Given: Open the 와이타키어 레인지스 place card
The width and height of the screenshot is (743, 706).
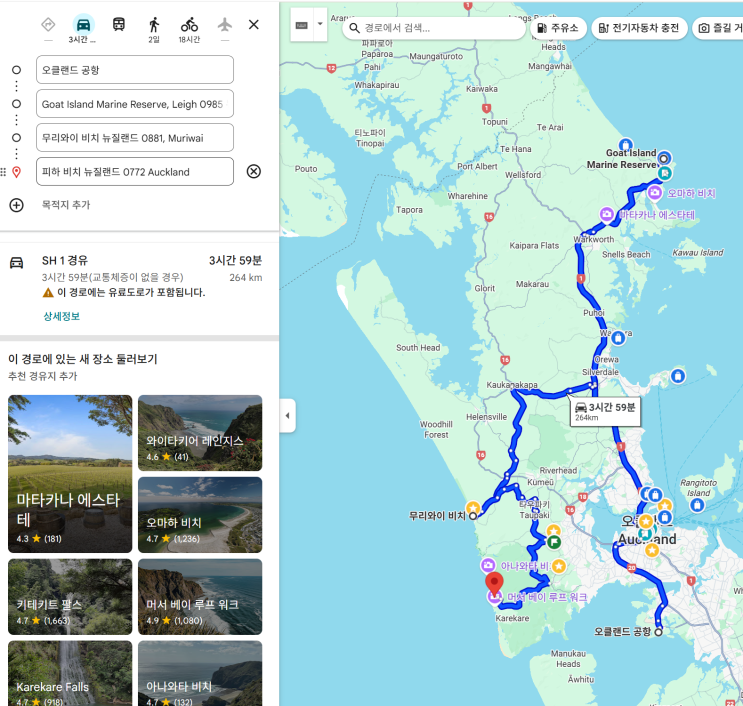Looking at the screenshot, I should (200, 433).
